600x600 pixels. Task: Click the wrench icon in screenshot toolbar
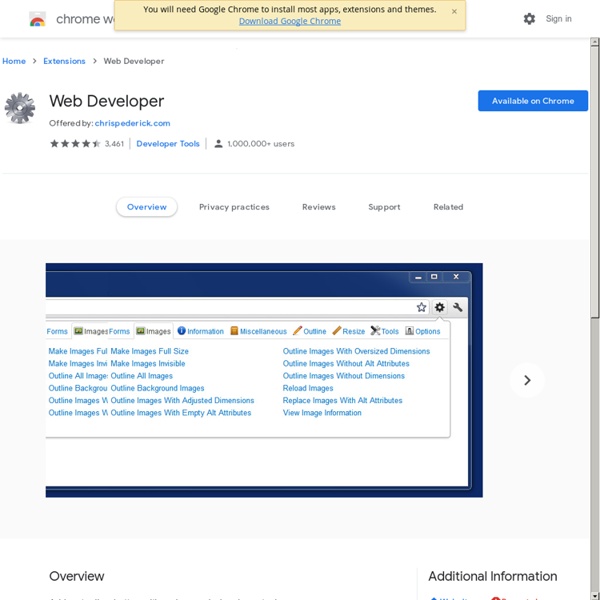[458, 307]
